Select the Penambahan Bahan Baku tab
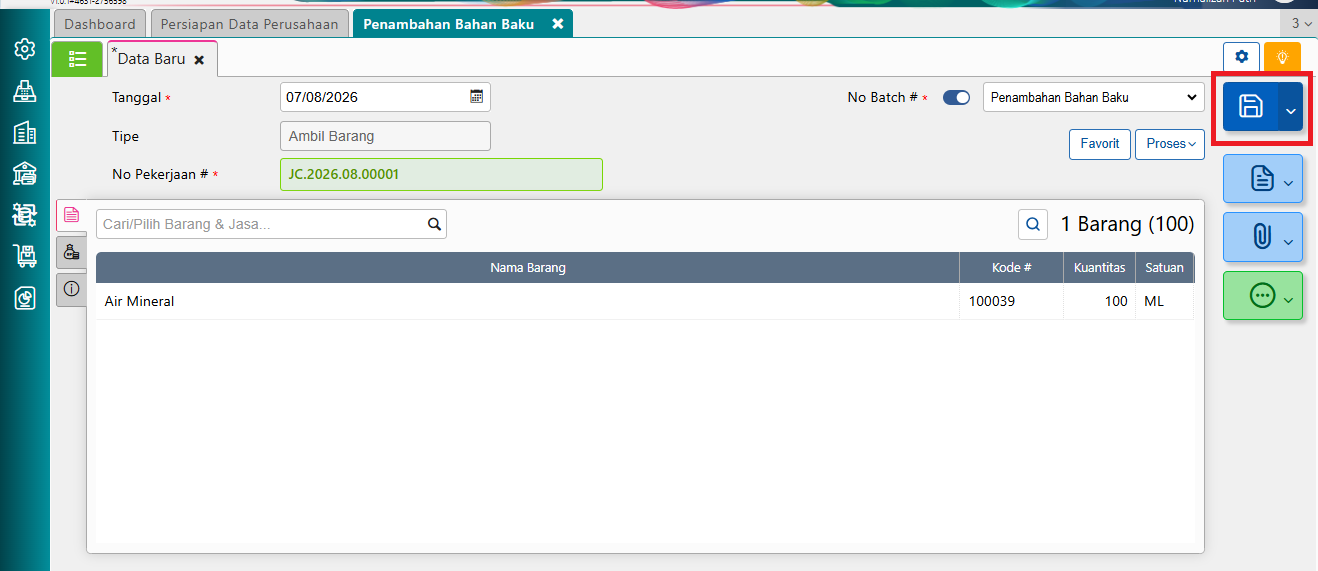The image size is (1318, 571). 448,24
